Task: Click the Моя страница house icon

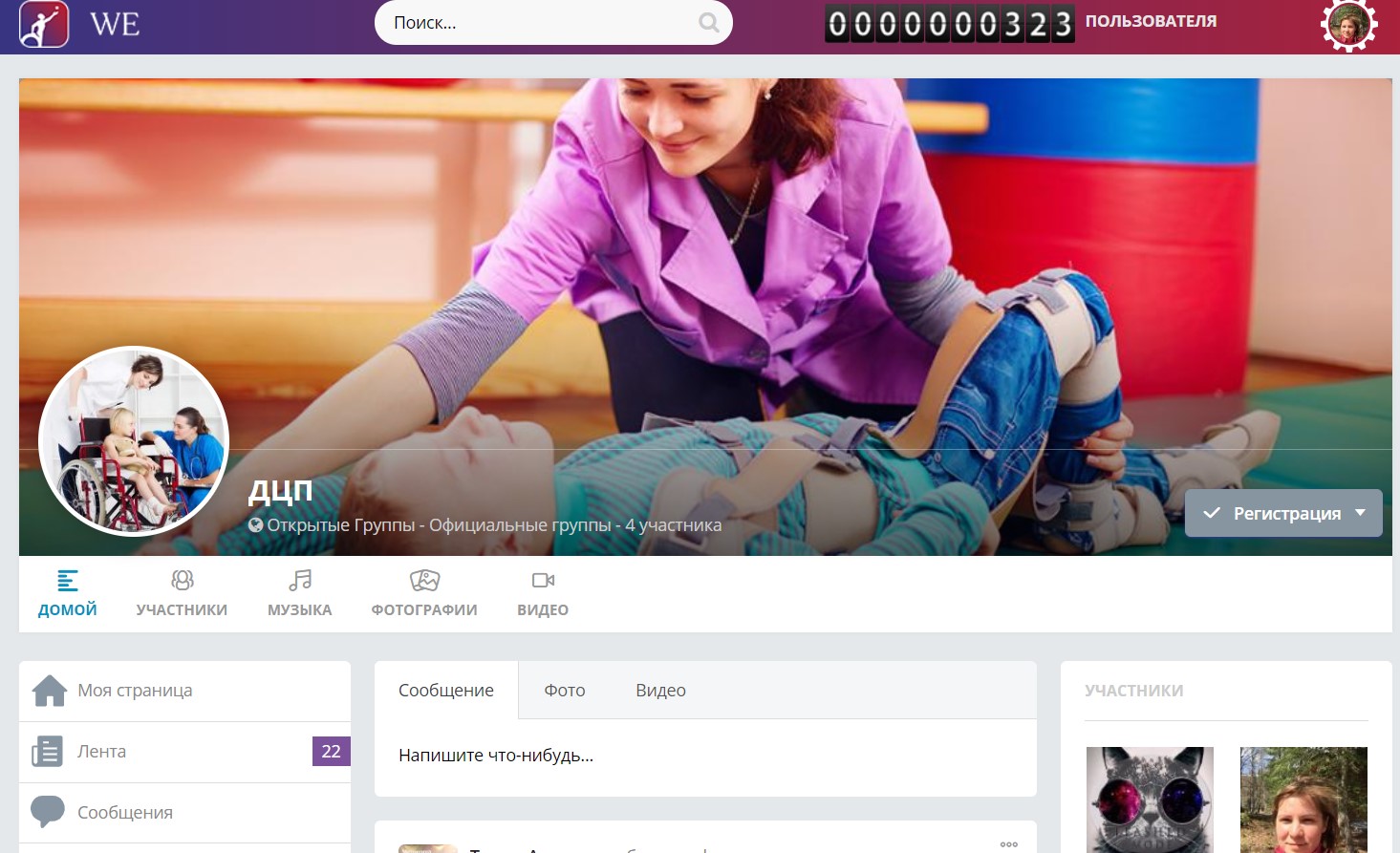Action: pyautogui.click(x=49, y=691)
